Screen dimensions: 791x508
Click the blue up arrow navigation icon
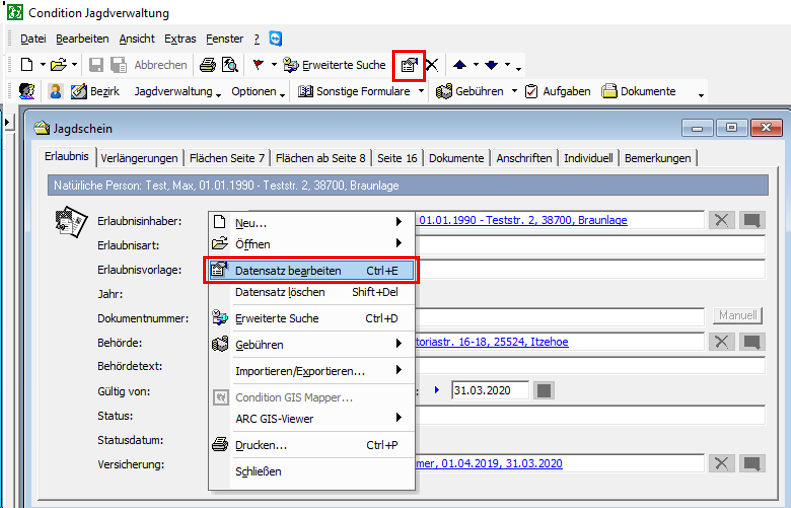coord(459,65)
